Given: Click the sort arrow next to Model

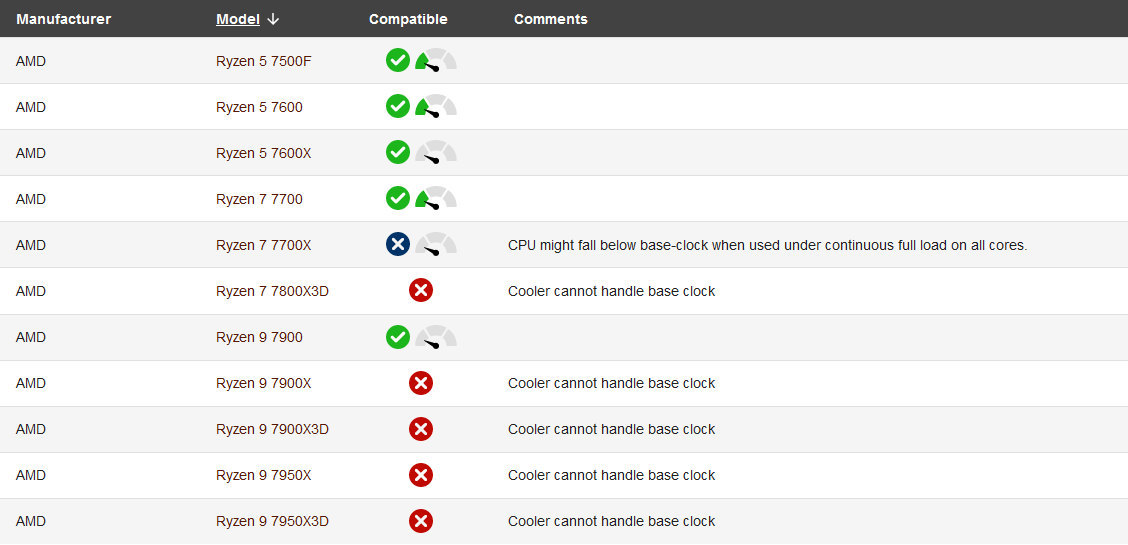Looking at the screenshot, I should pyautogui.click(x=273, y=19).
